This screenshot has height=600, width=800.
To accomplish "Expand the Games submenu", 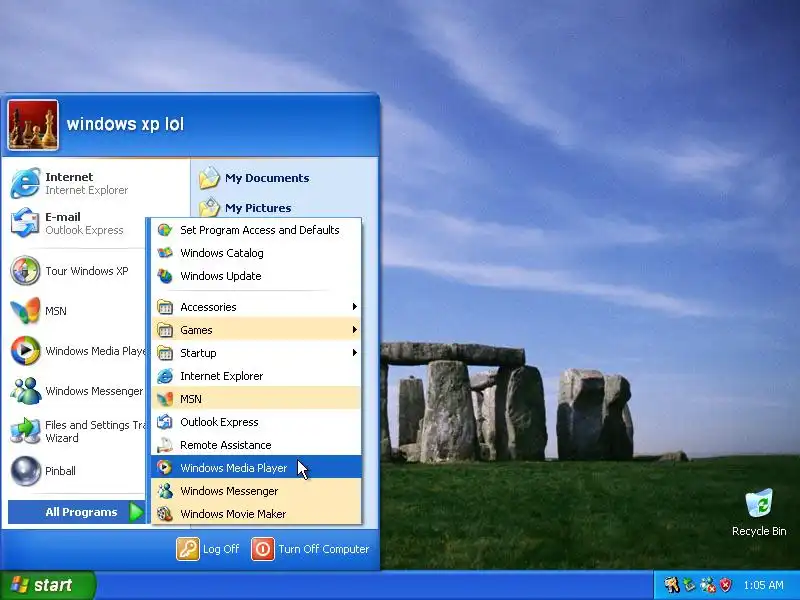I will pos(256,330).
